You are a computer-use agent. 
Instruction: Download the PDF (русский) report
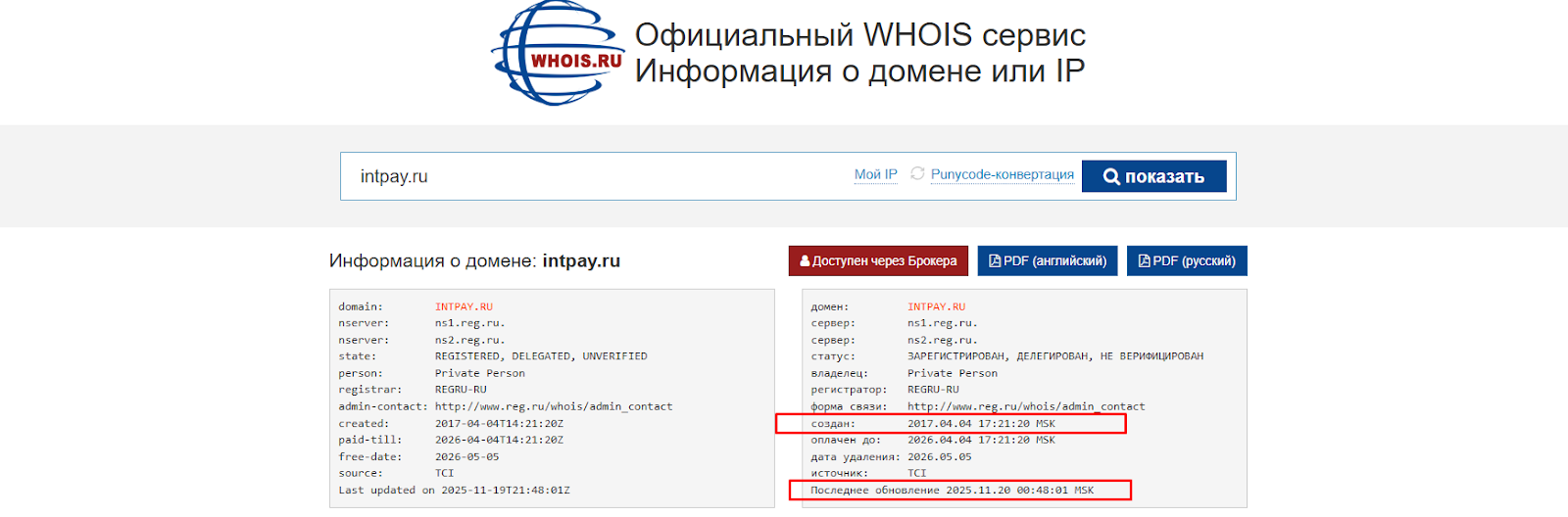(1187, 260)
